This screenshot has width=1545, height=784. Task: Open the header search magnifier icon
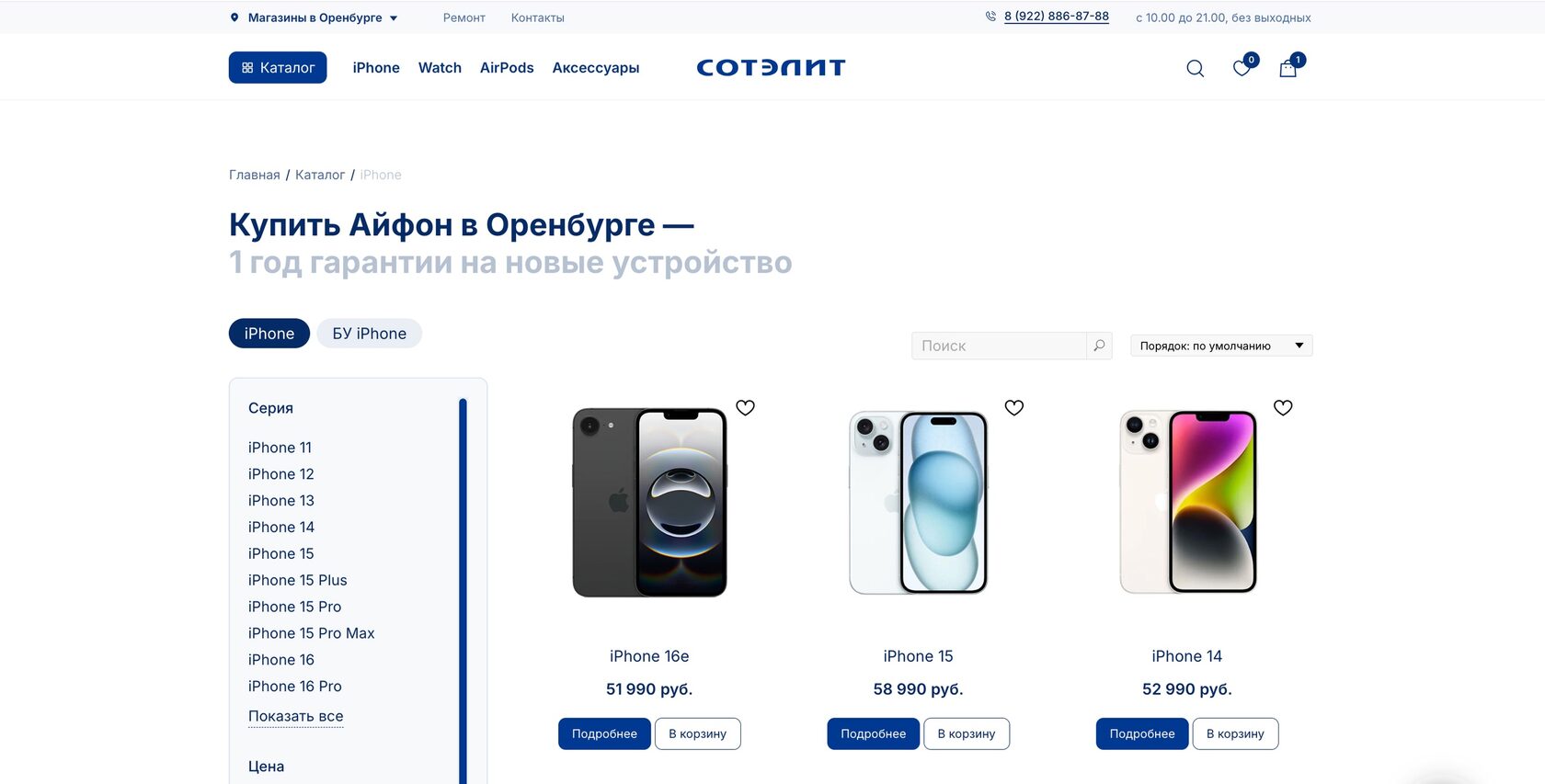coord(1195,68)
